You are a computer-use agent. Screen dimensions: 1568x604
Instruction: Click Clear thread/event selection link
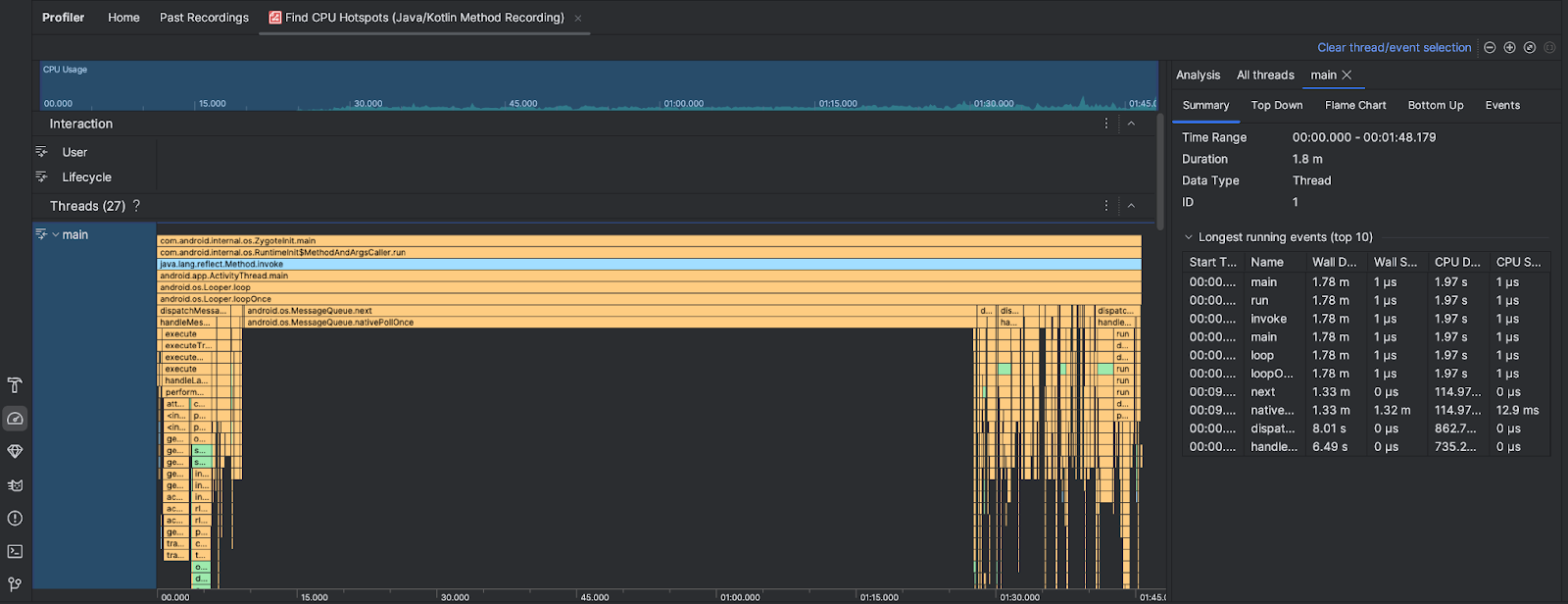tap(1394, 48)
